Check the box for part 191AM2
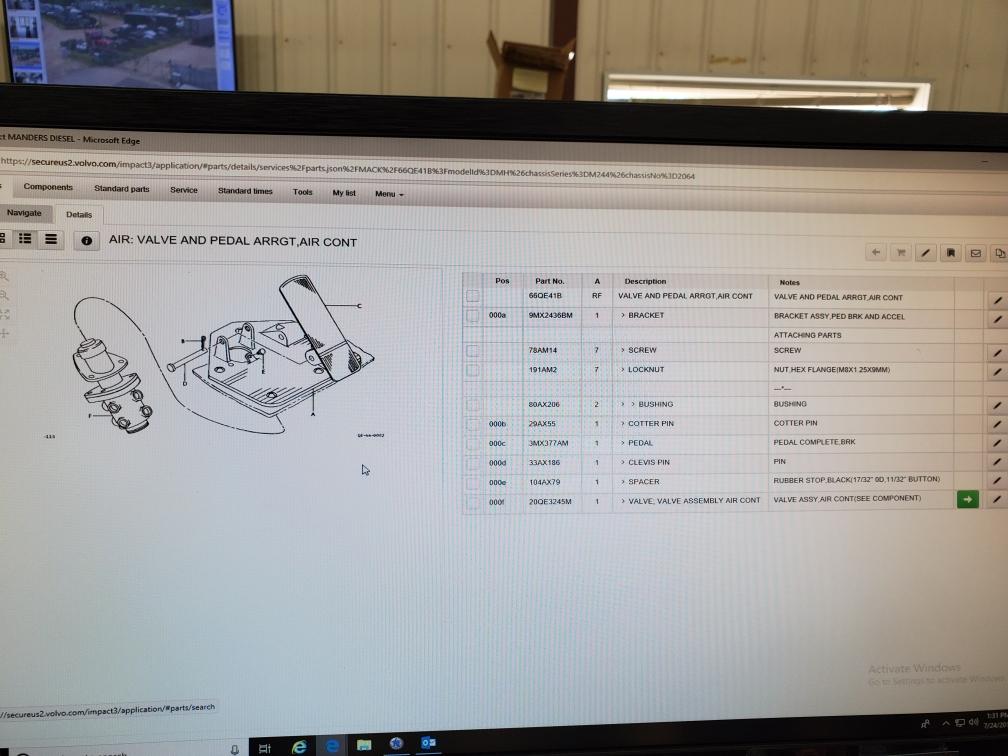 point(472,370)
